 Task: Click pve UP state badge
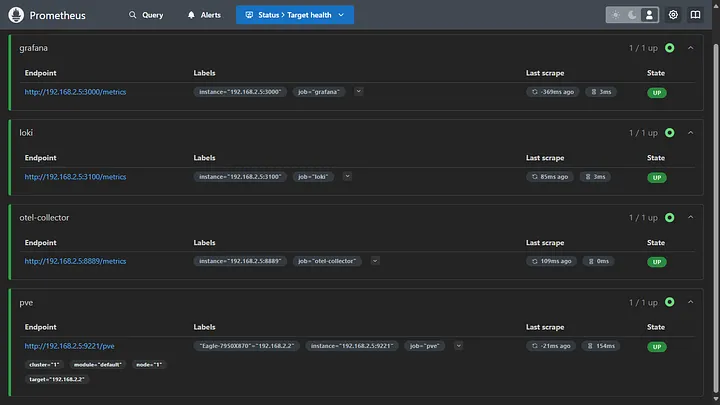click(x=657, y=347)
